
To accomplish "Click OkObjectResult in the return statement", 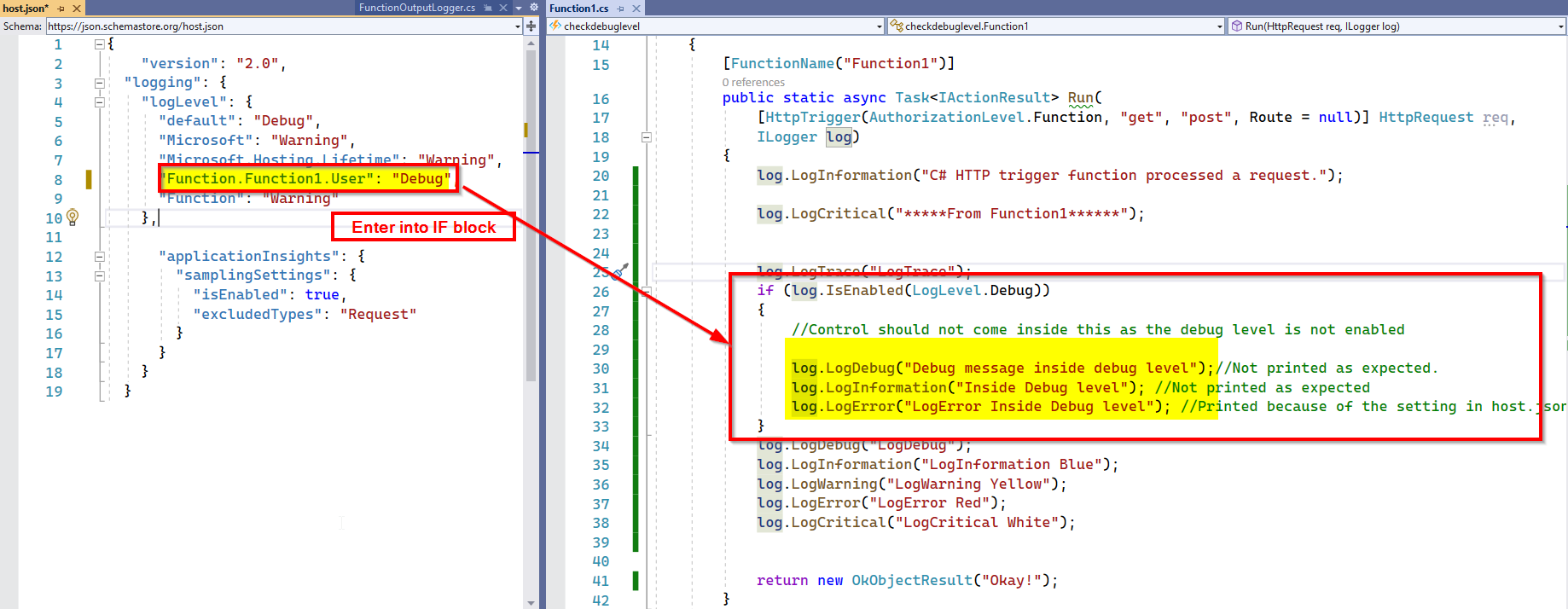I will pos(912,581).
